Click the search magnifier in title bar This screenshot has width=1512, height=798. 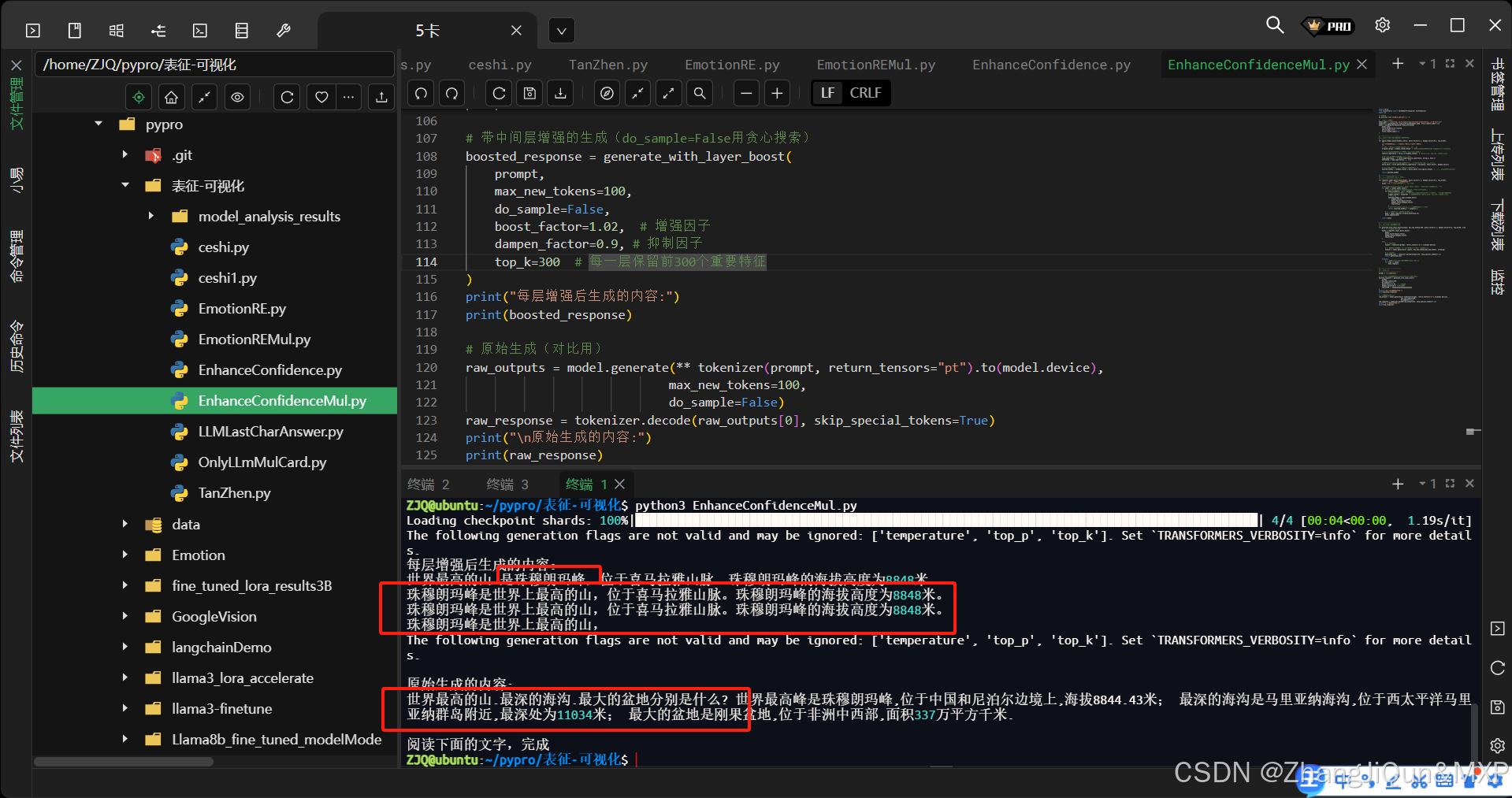(x=1274, y=25)
